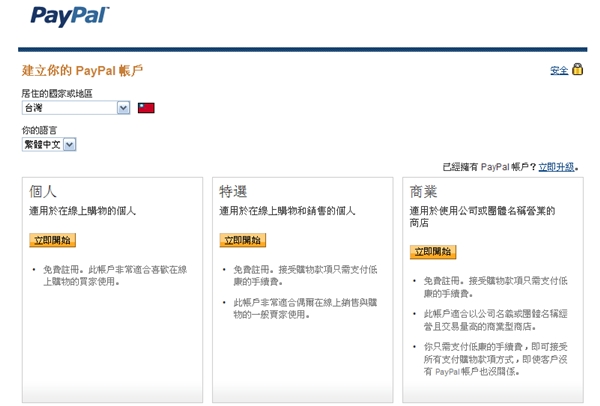Open the language dropdown showing 繁體中文

click(49, 145)
